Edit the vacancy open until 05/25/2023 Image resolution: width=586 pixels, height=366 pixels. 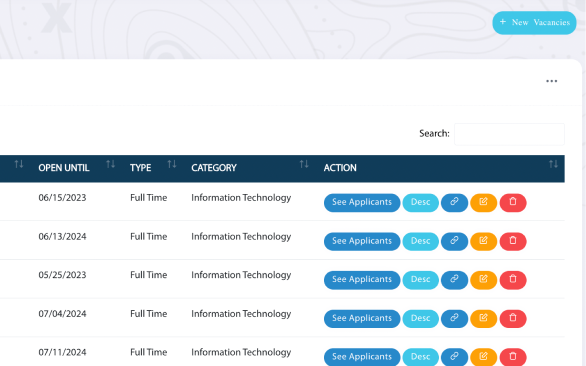click(x=483, y=280)
